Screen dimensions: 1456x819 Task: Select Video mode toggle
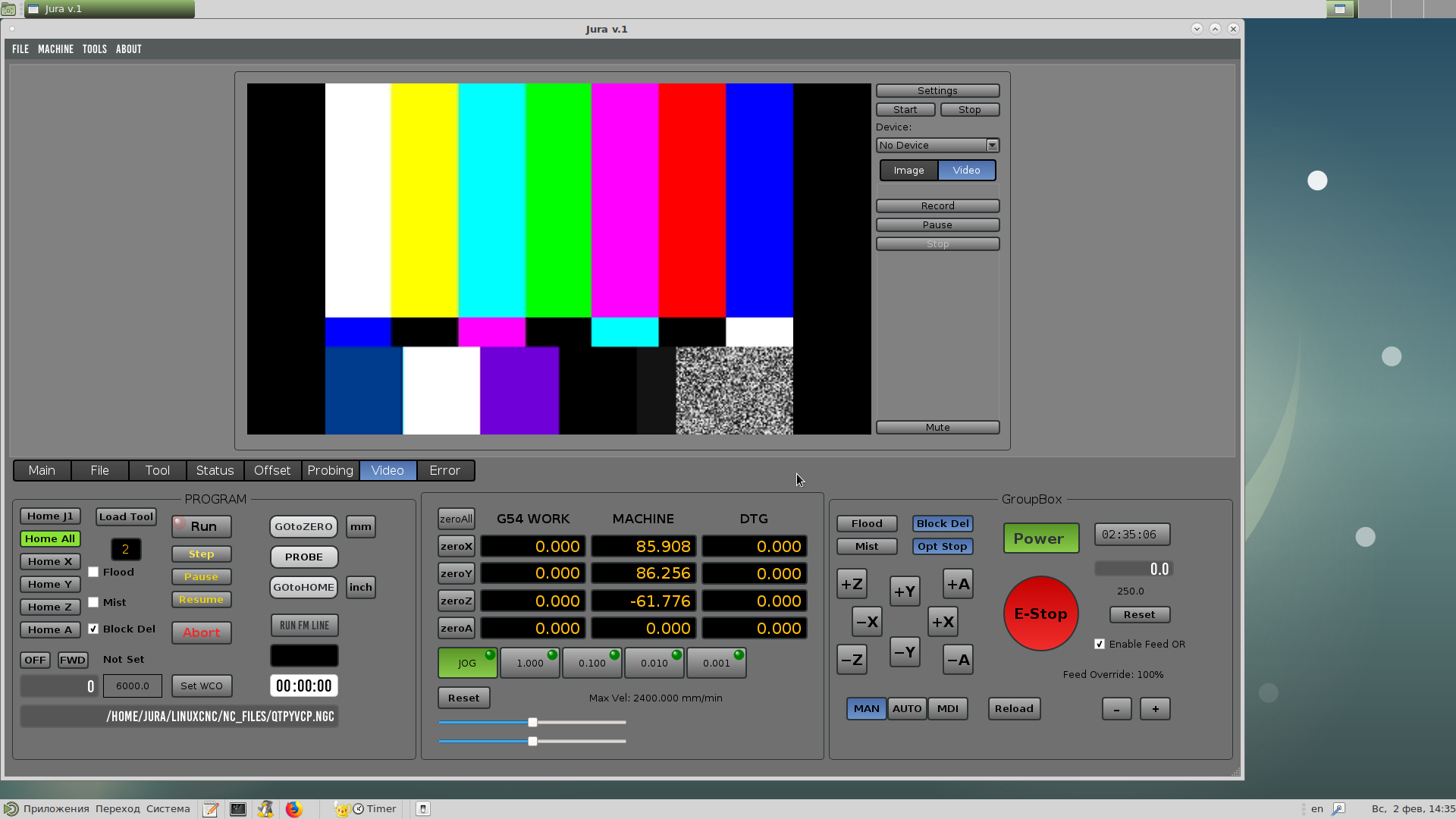click(x=967, y=171)
